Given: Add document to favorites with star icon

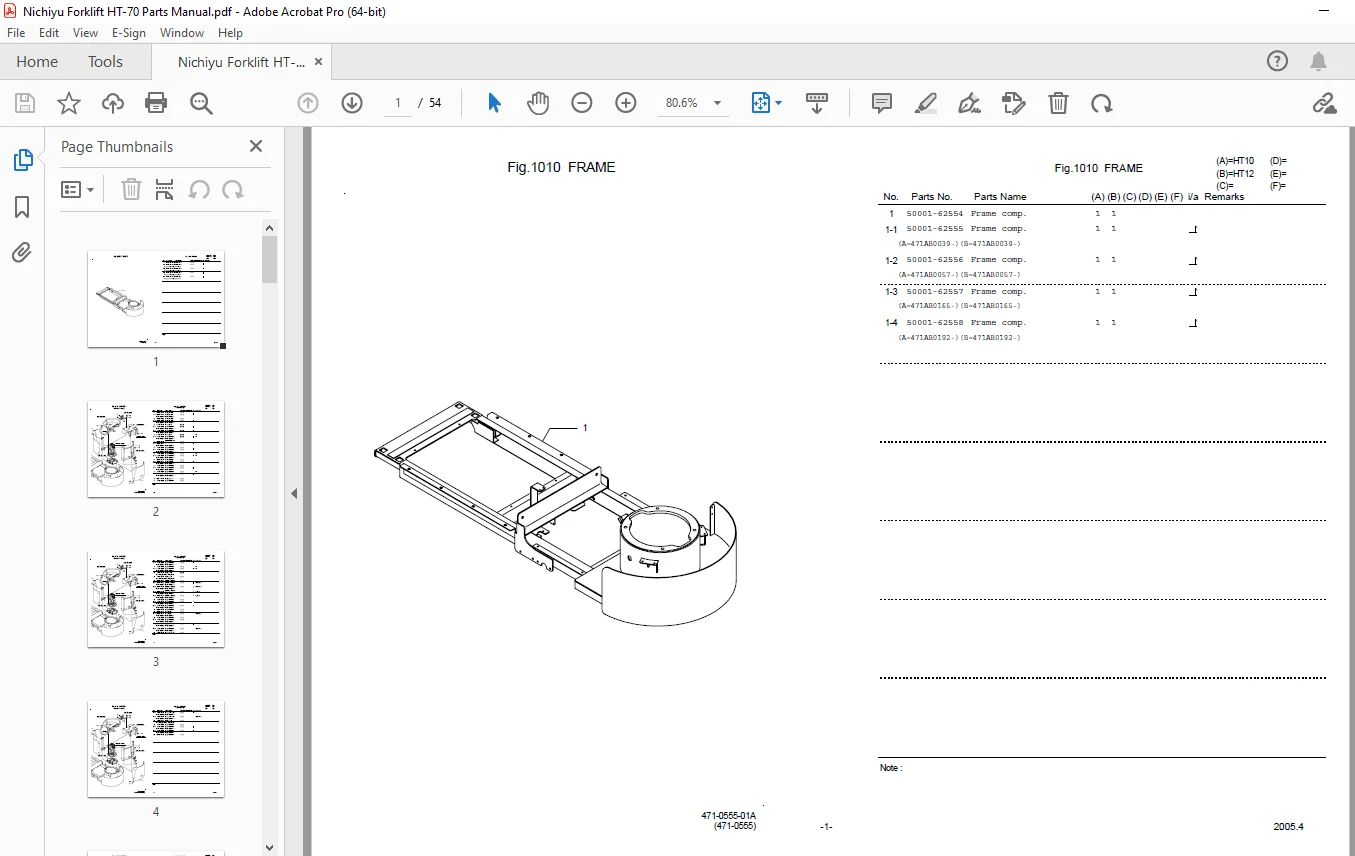Looking at the screenshot, I should 69,103.
